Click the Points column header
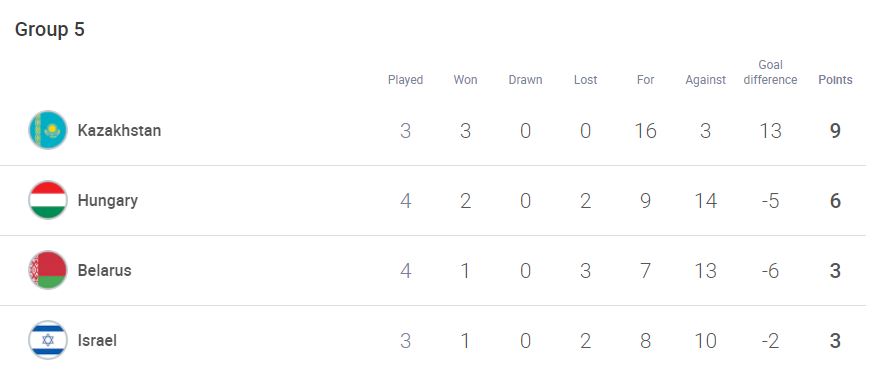Viewport: 879px width, 389px height. tap(835, 80)
